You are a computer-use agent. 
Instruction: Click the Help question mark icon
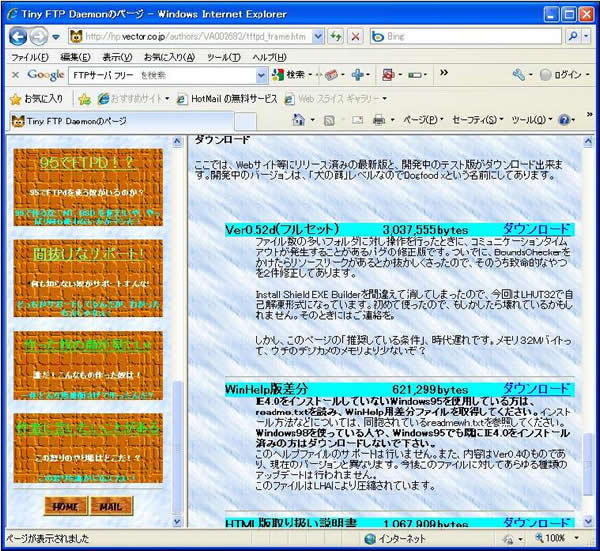(564, 120)
